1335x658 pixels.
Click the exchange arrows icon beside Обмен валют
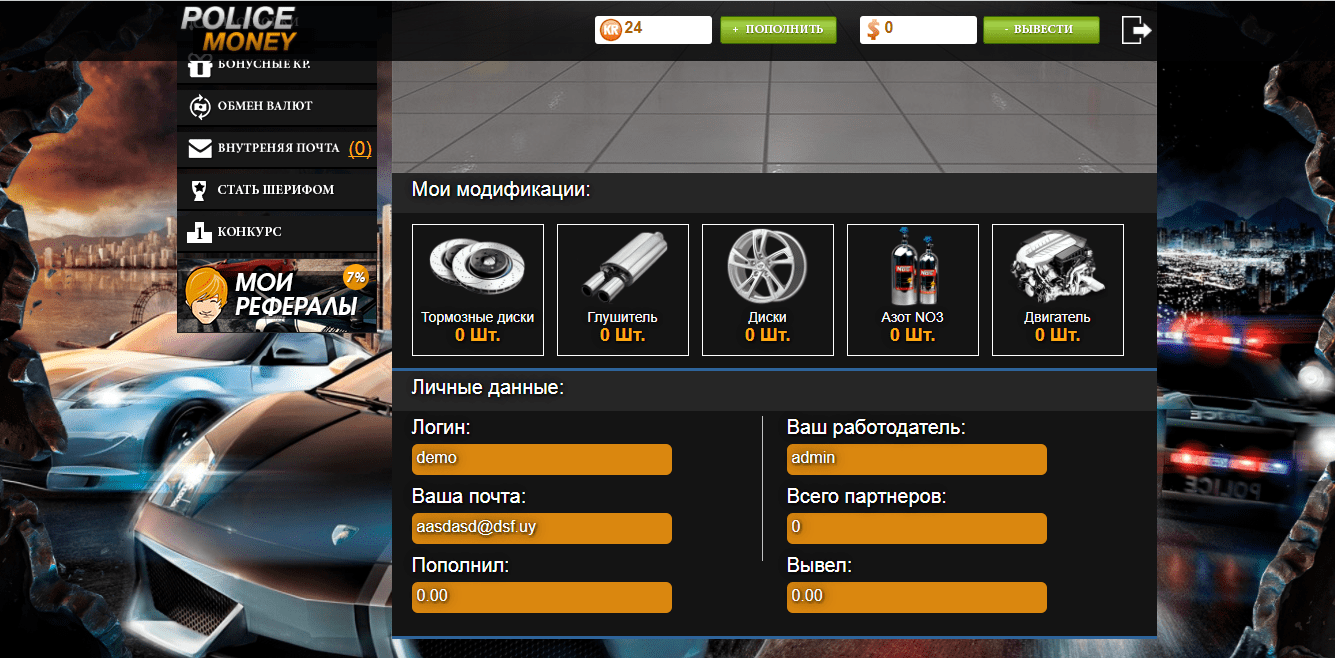199,106
